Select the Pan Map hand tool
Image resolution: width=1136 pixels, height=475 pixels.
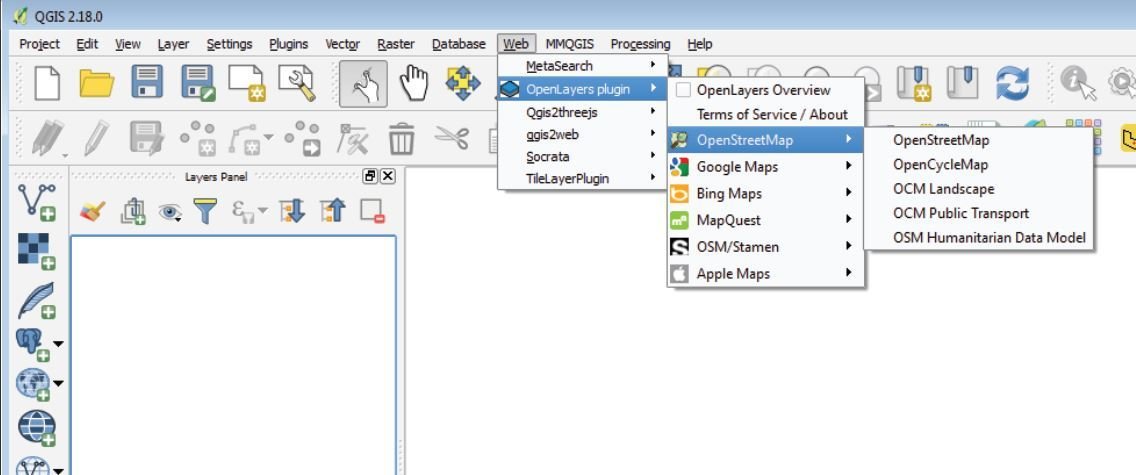[414, 83]
